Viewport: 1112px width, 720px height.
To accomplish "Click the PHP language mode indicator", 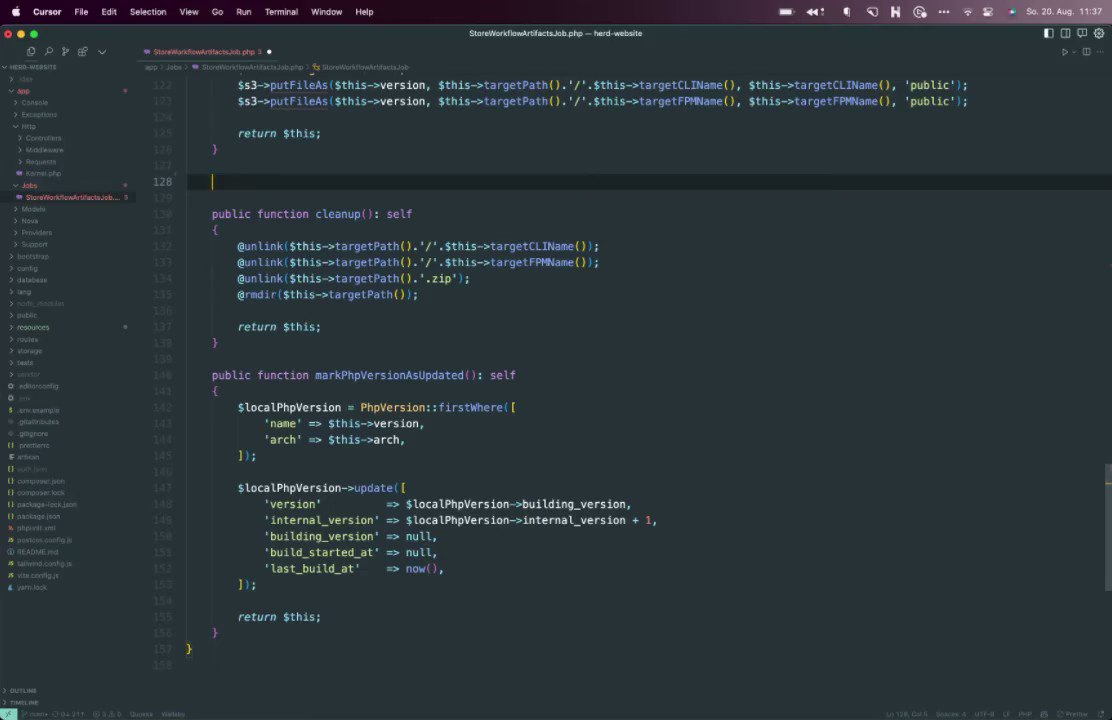I will (x=1024, y=714).
